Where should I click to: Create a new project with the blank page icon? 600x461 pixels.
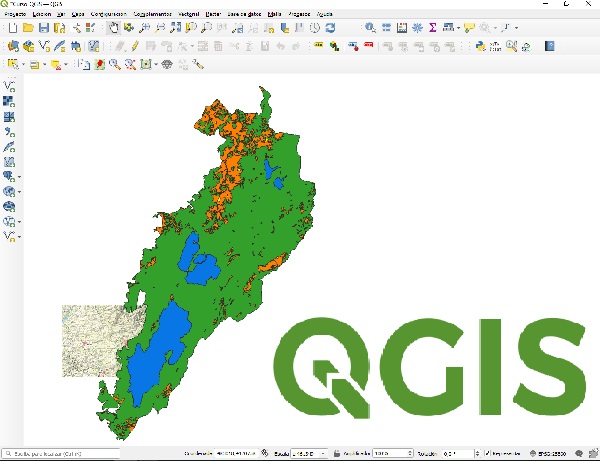pos(13,28)
